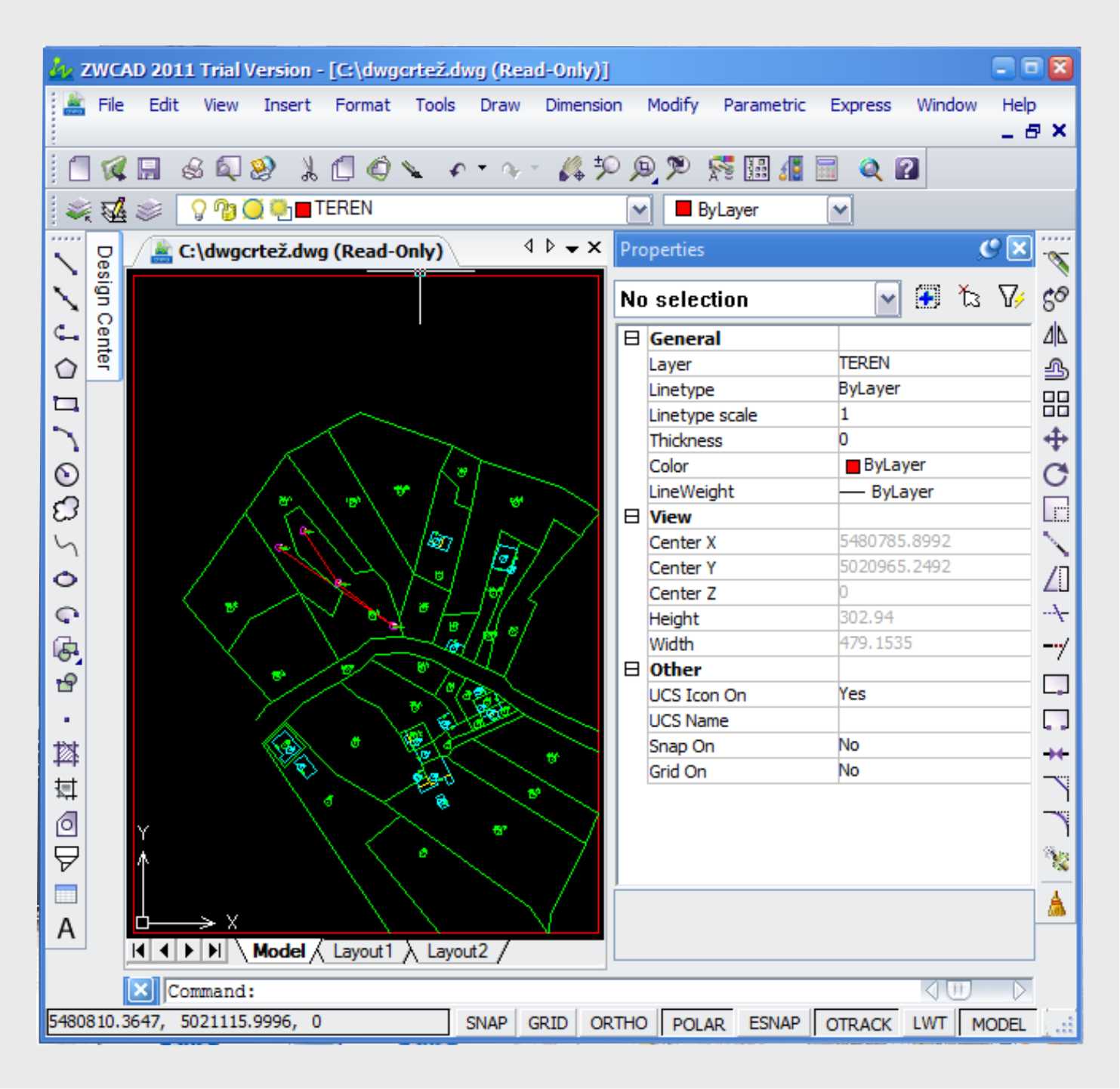Open the File menu
Image resolution: width=1120 pixels, height=1089 pixels.
tap(111, 105)
